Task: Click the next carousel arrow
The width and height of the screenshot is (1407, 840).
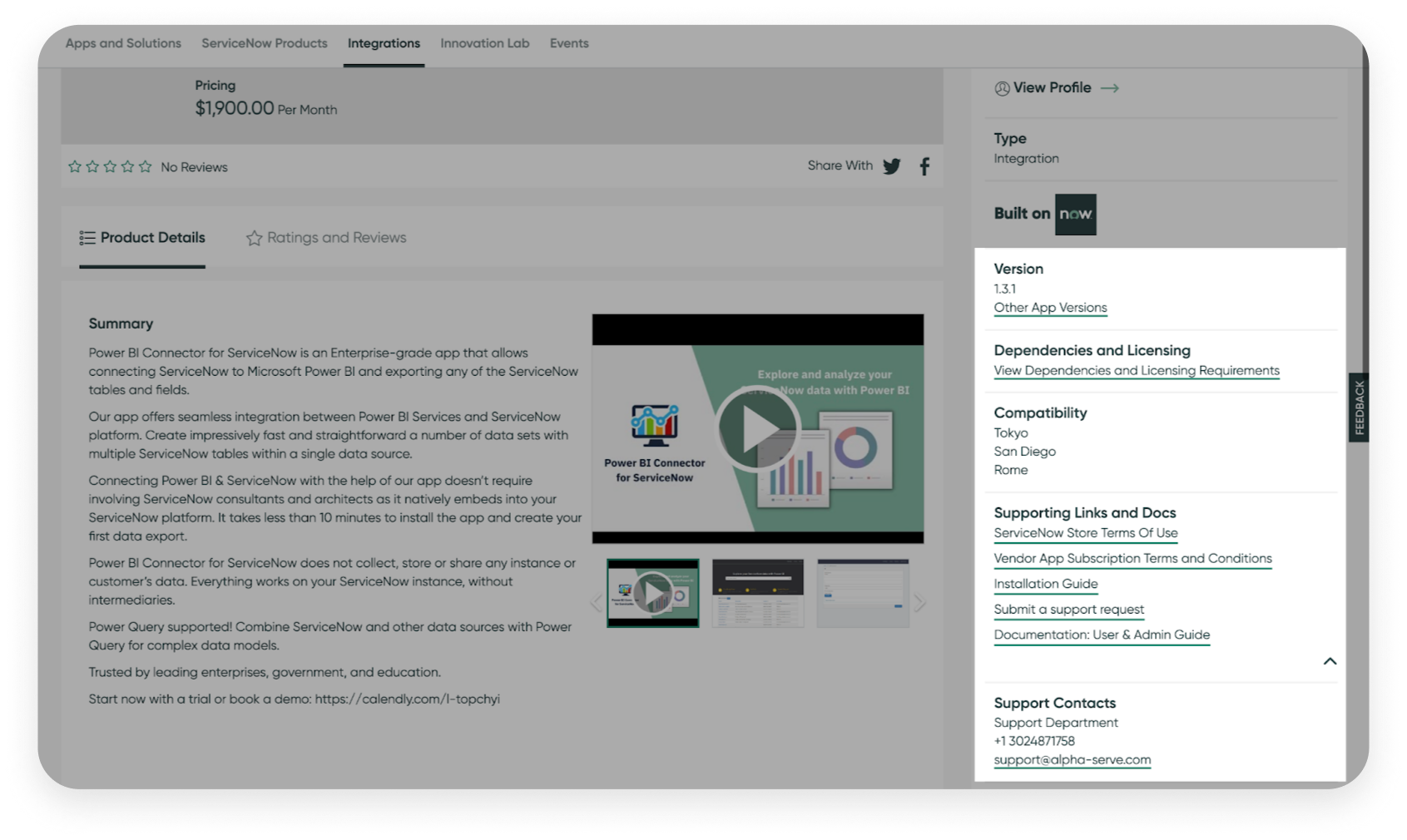Action: click(920, 600)
